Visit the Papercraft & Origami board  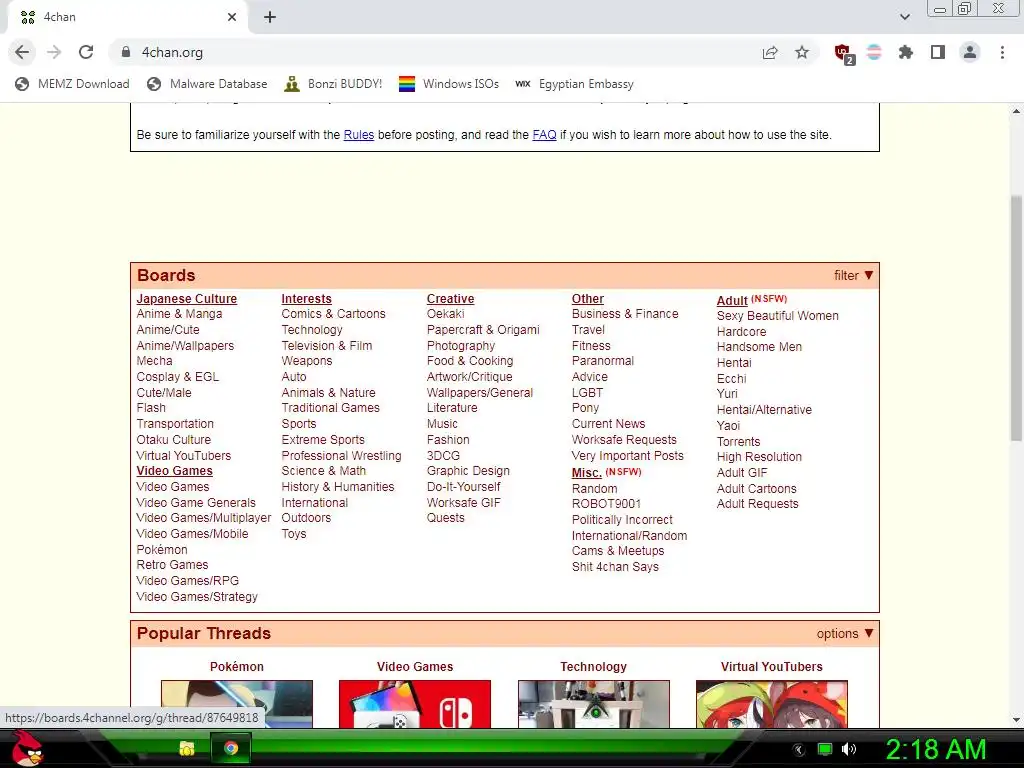[483, 330]
